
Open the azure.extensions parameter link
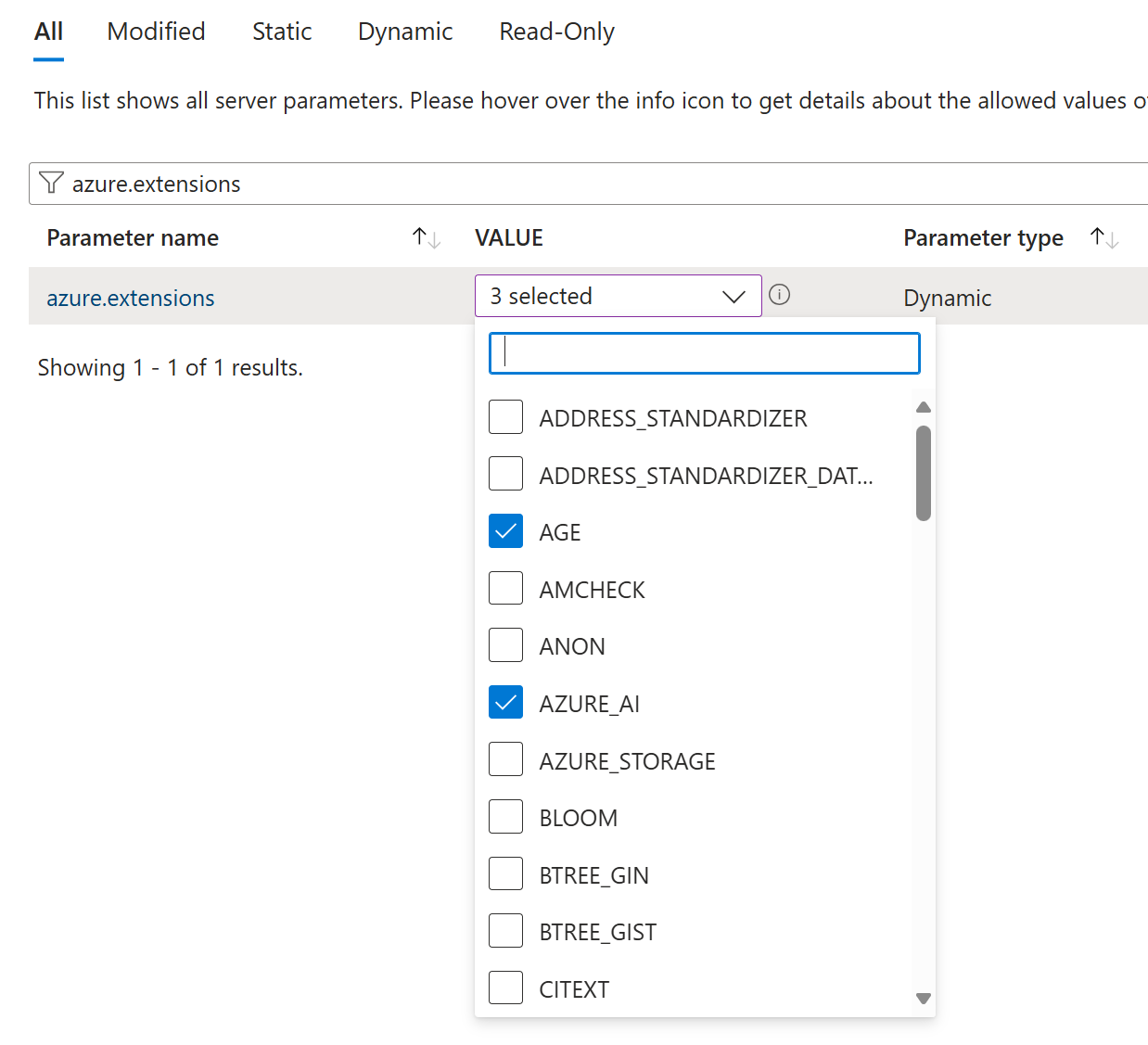pyautogui.click(x=131, y=298)
